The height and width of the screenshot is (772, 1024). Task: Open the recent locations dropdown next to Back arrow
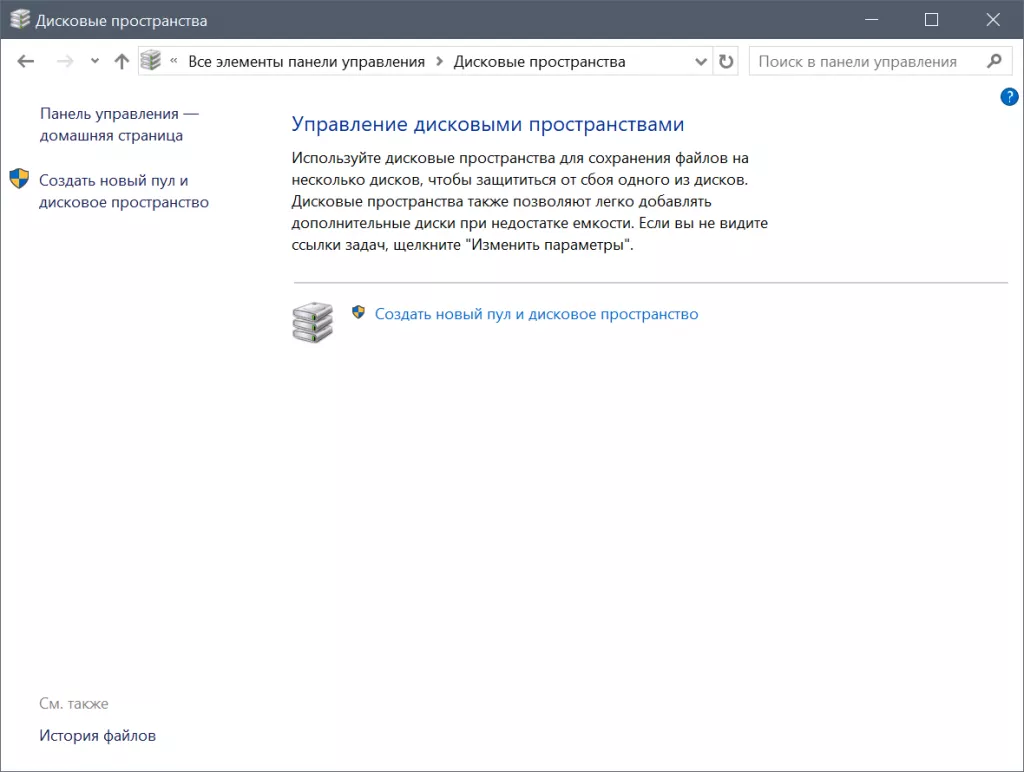[x=95, y=61]
